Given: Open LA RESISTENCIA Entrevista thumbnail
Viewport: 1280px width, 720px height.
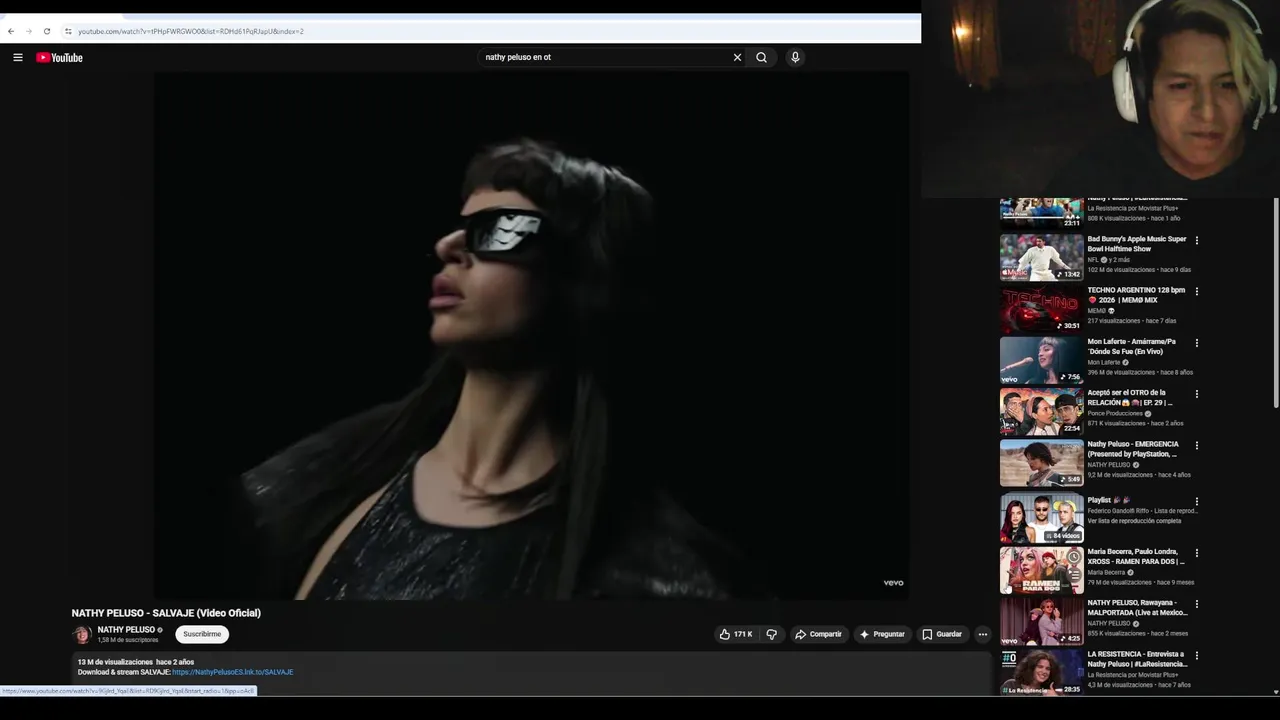Looking at the screenshot, I should point(1041,672).
